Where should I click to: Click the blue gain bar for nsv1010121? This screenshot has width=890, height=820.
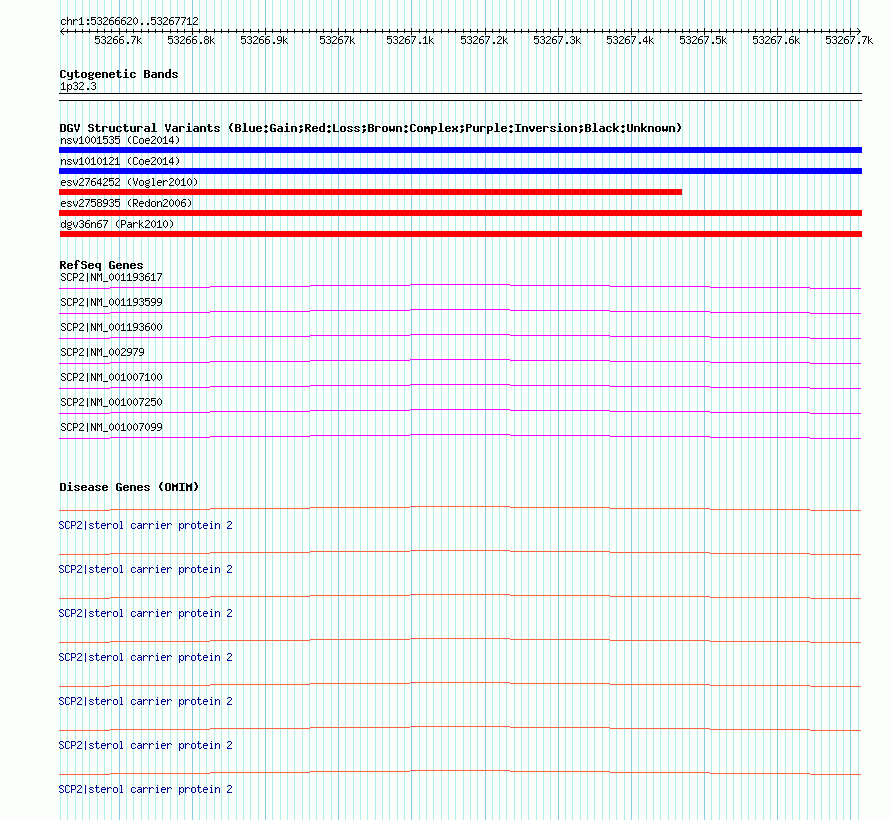460,171
